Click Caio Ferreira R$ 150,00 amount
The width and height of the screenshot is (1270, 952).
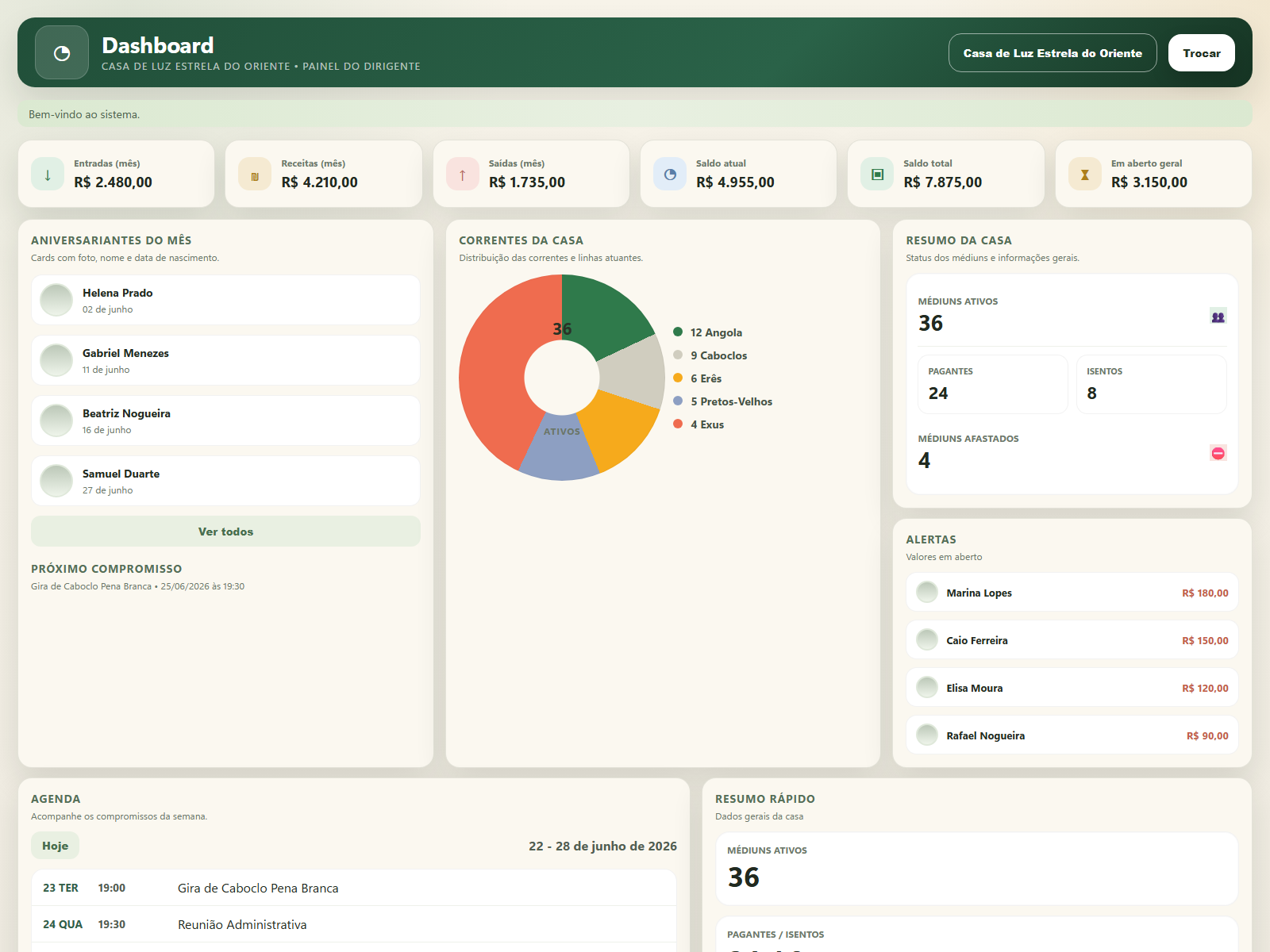pyautogui.click(x=1205, y=640)
